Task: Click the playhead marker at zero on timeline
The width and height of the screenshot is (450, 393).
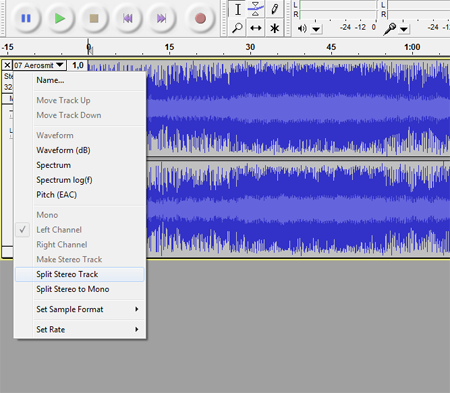Action: point(89,48)
